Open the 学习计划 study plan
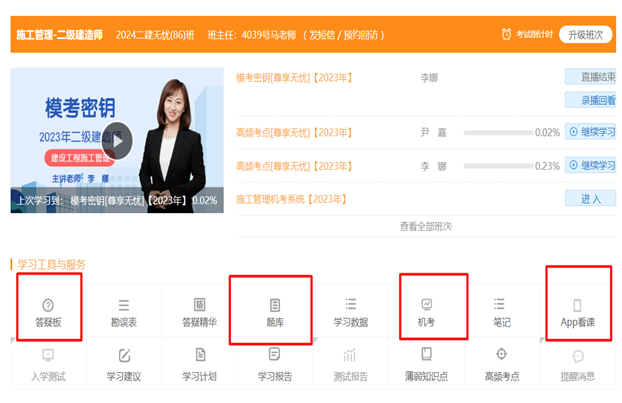 pyautogui.click(x=200, y=365)
